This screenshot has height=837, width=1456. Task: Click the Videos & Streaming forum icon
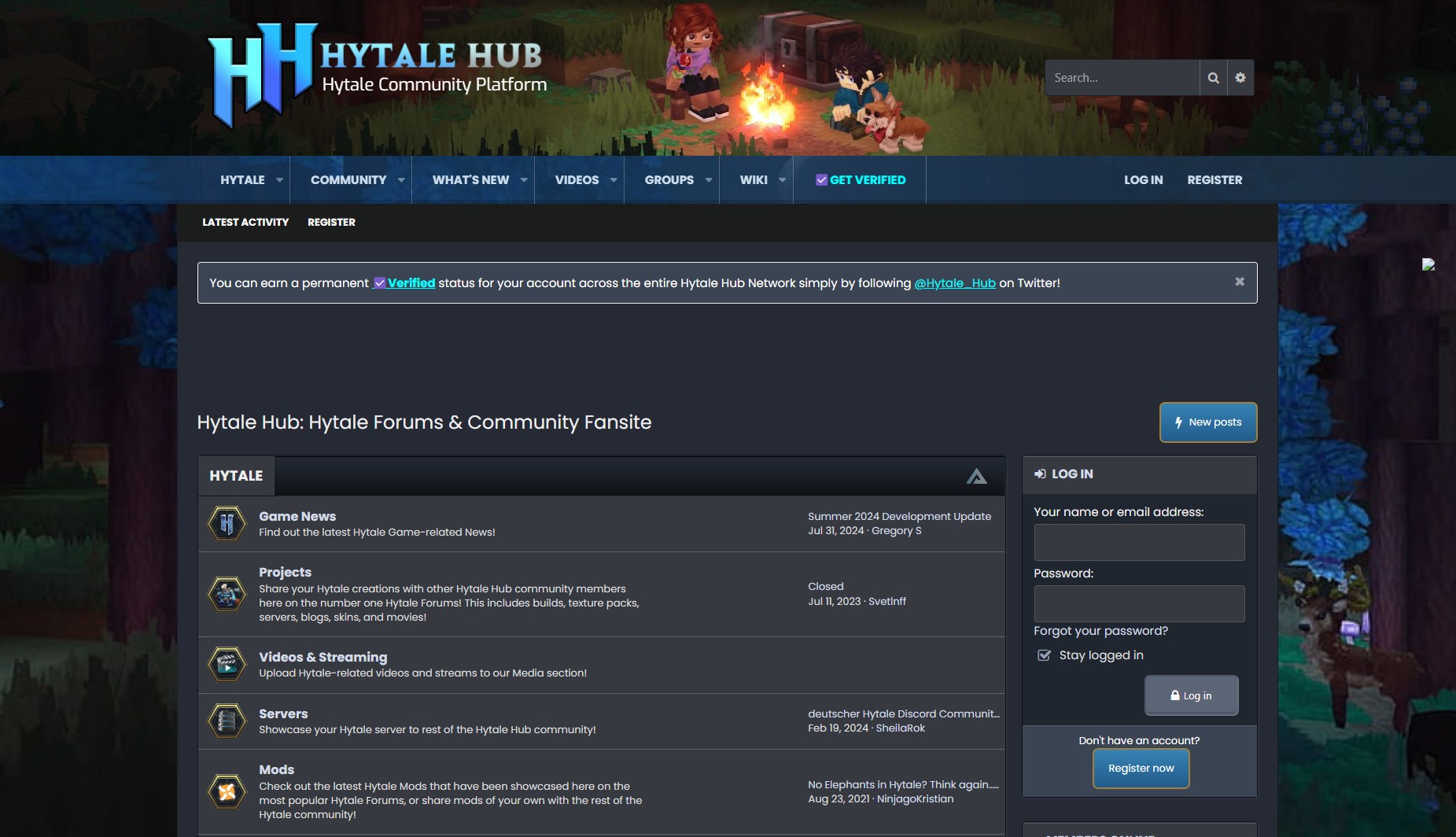pos(227,664)
